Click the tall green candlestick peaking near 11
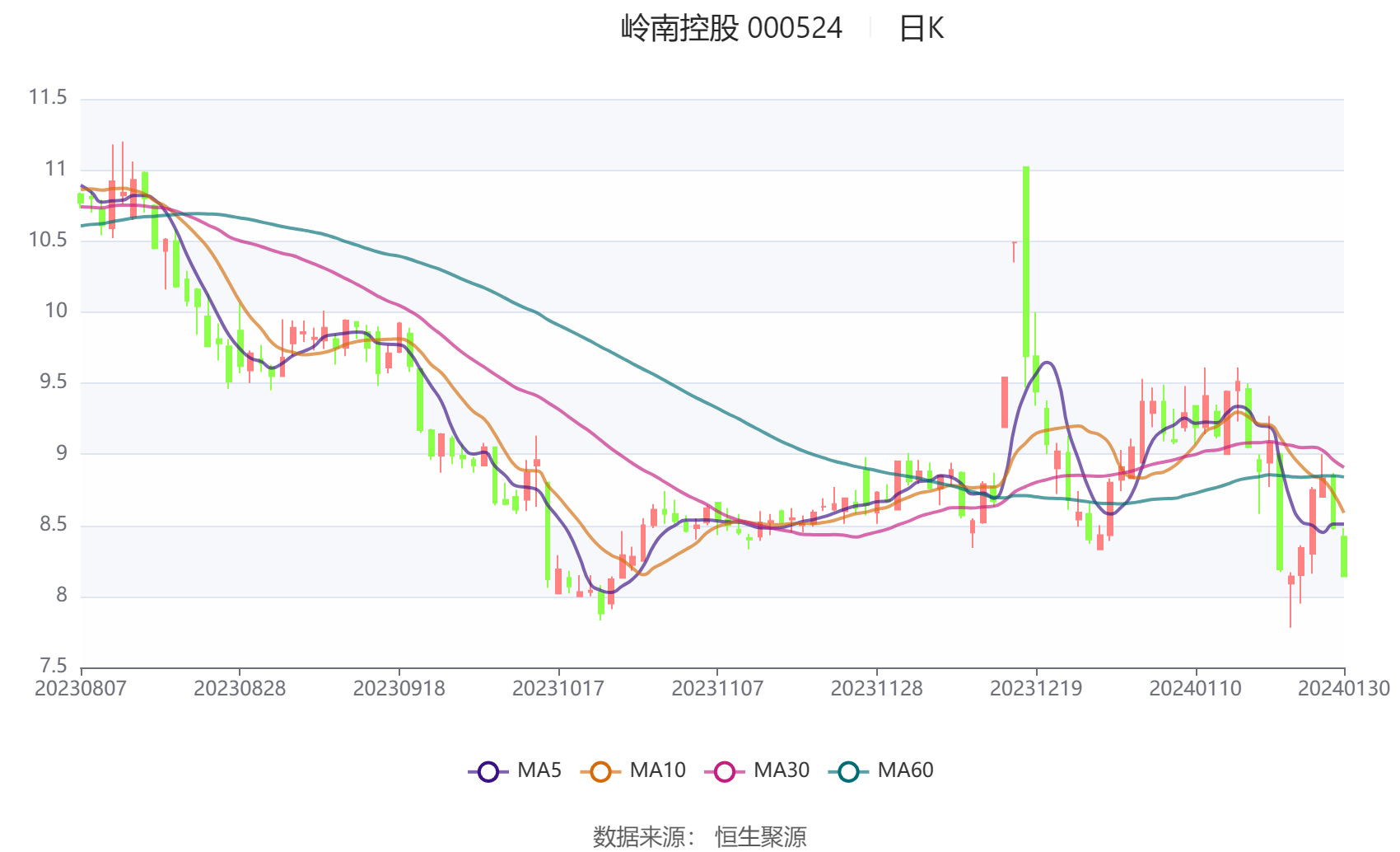 pos(1026,262)
